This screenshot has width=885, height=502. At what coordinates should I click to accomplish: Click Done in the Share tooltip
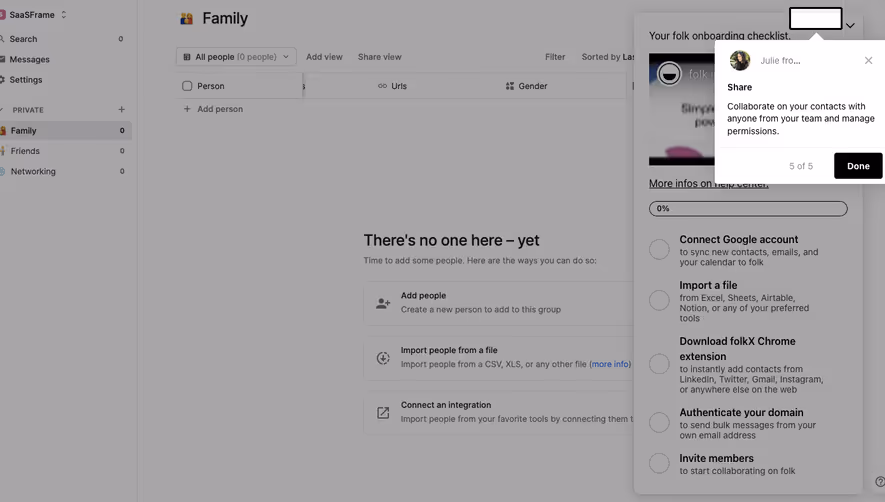pos(858,166)
